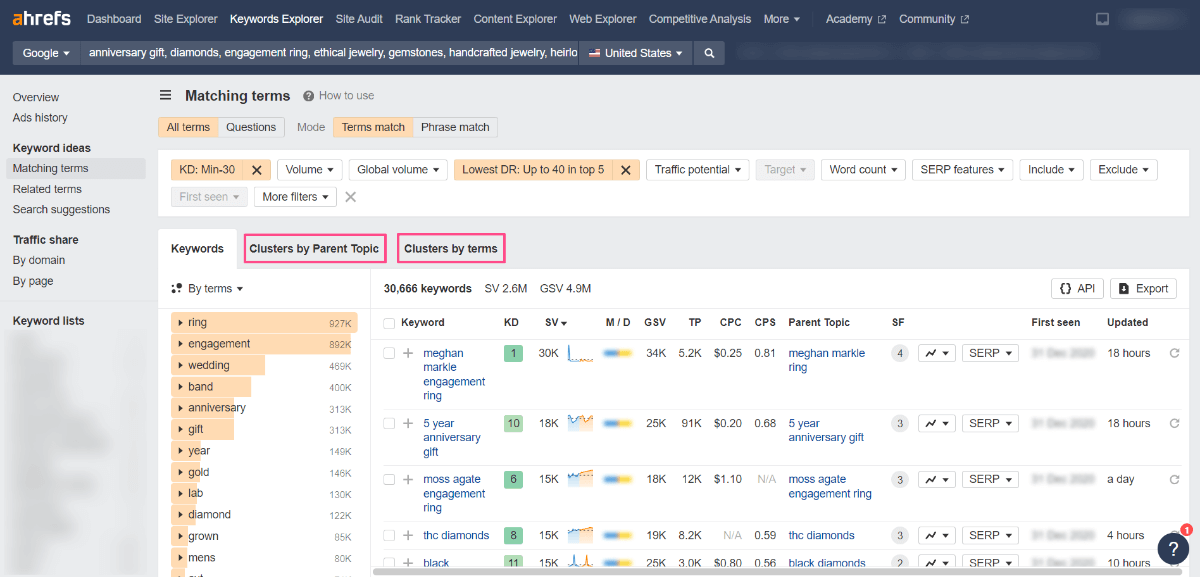Open SERP dropdown for meghan markle engagement ring

[x=990, y=353]
